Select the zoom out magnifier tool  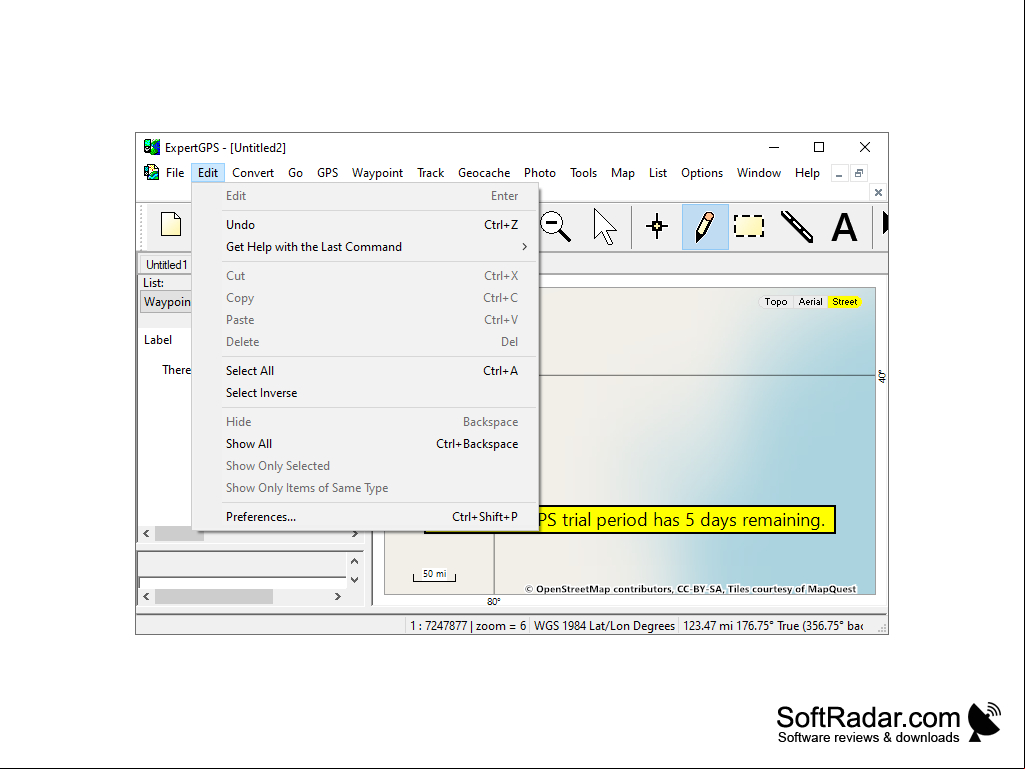click(556, 226)
